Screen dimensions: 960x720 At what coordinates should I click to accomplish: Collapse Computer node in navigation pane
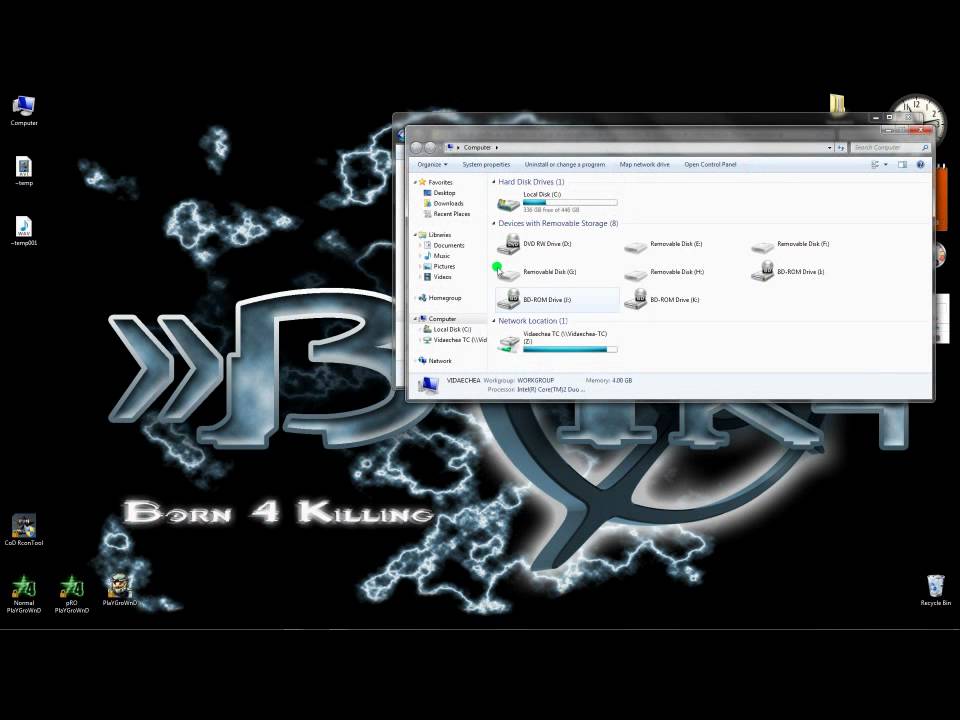[x=415, y=319]
